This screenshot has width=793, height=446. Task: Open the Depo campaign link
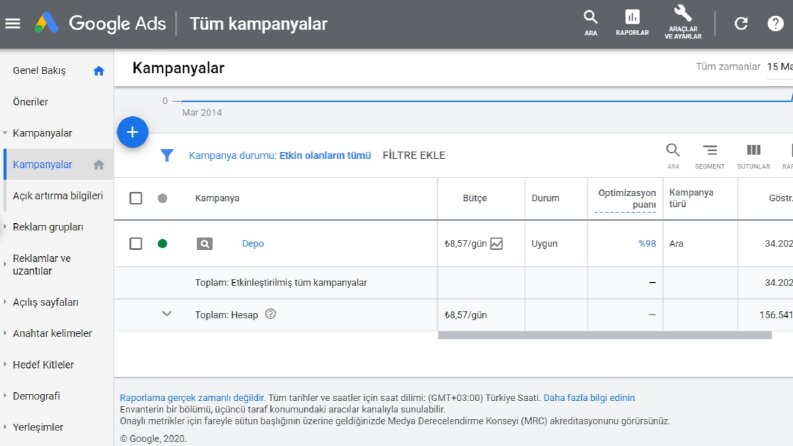[x=253, y=244]
